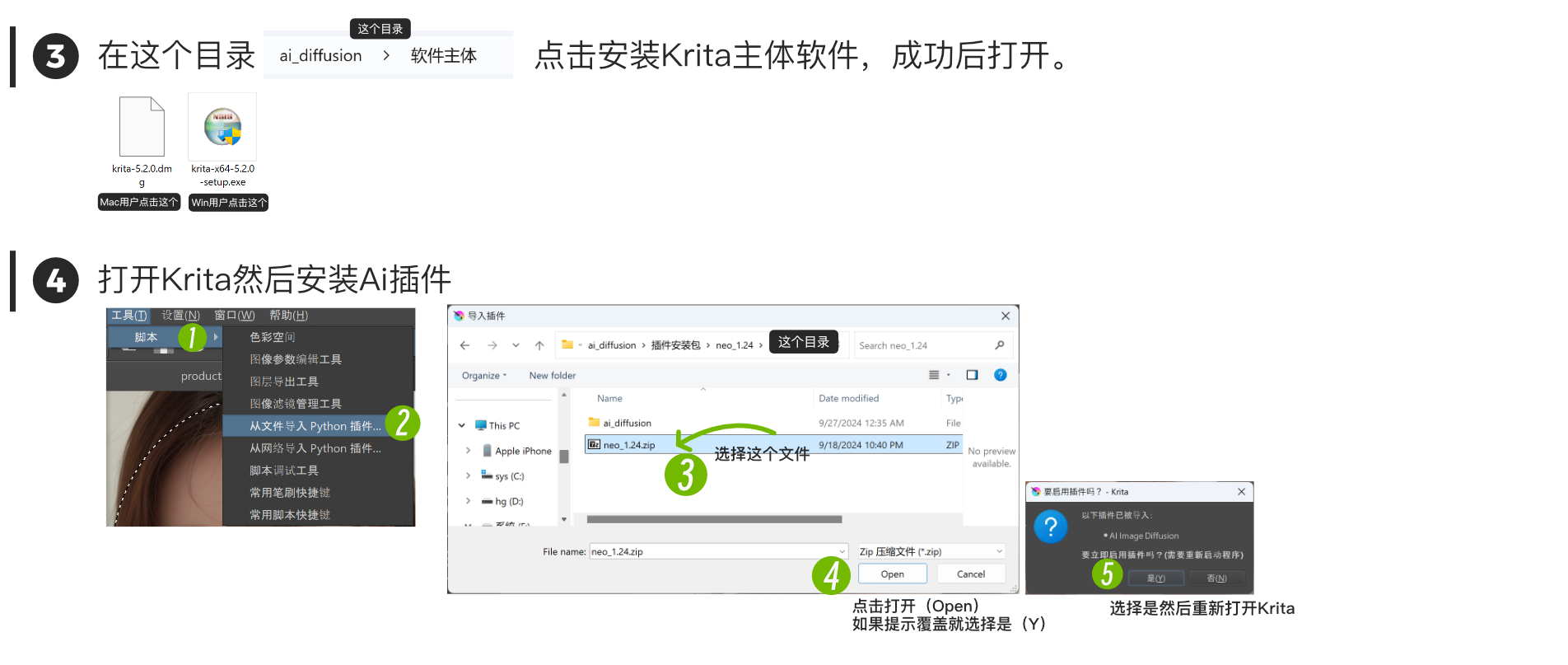Open the krita-5.2.0.dmg file icon
This screenshot has height=665, width=1568.
[x=142, y=127]
